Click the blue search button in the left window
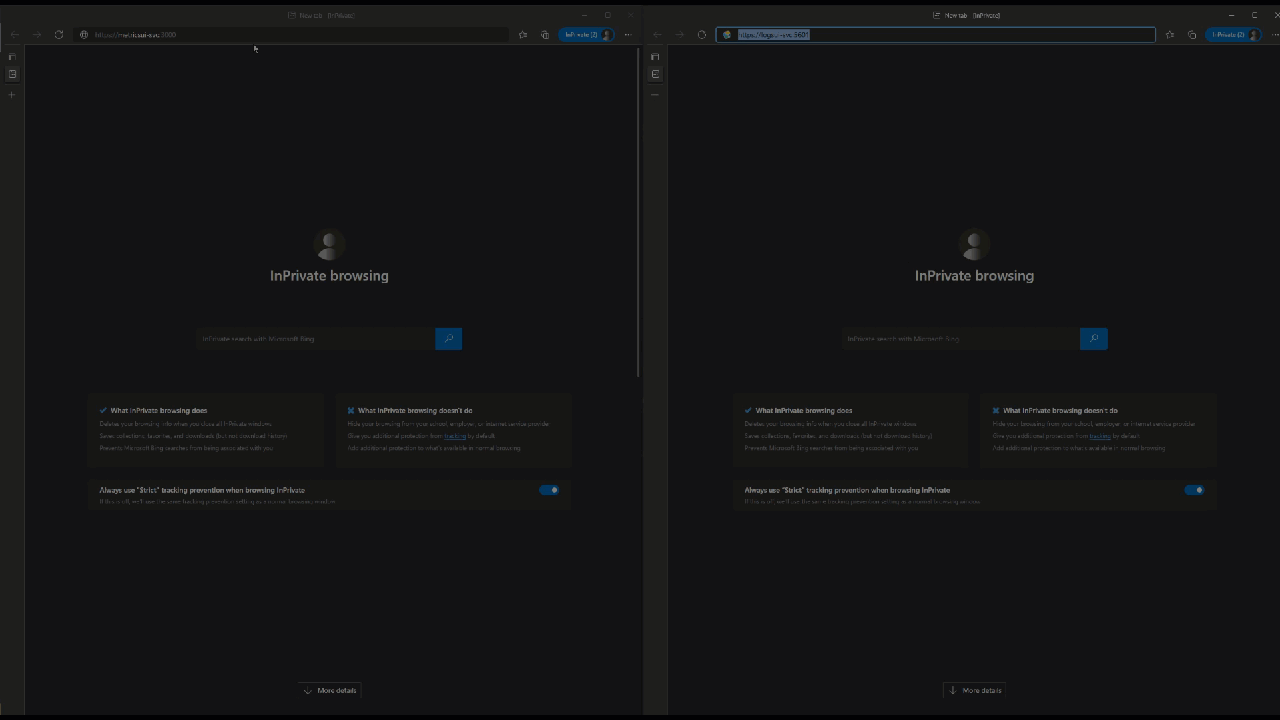The image size is (1280, 720). [448, 339]
